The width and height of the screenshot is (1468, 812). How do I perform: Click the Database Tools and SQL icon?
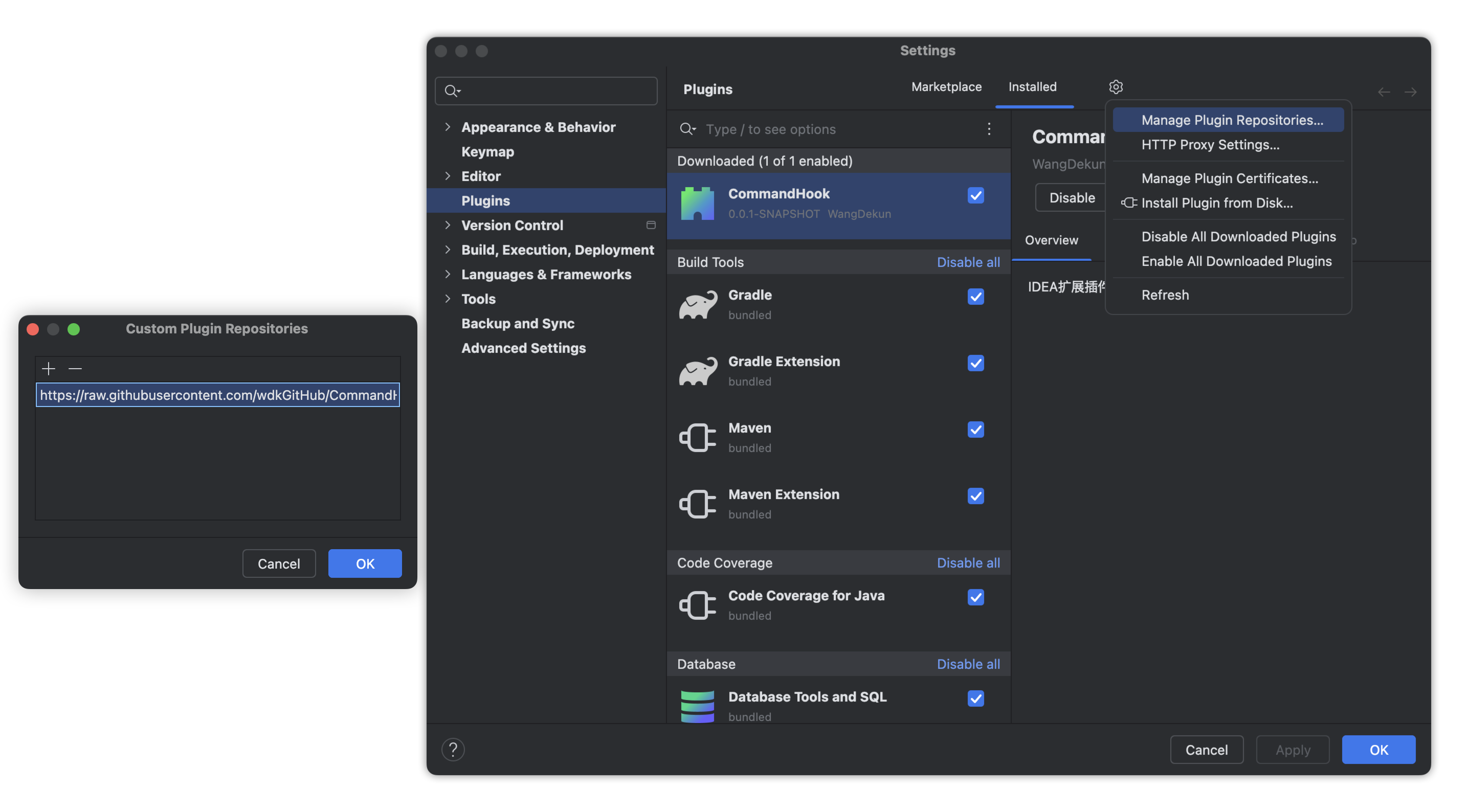697,706
